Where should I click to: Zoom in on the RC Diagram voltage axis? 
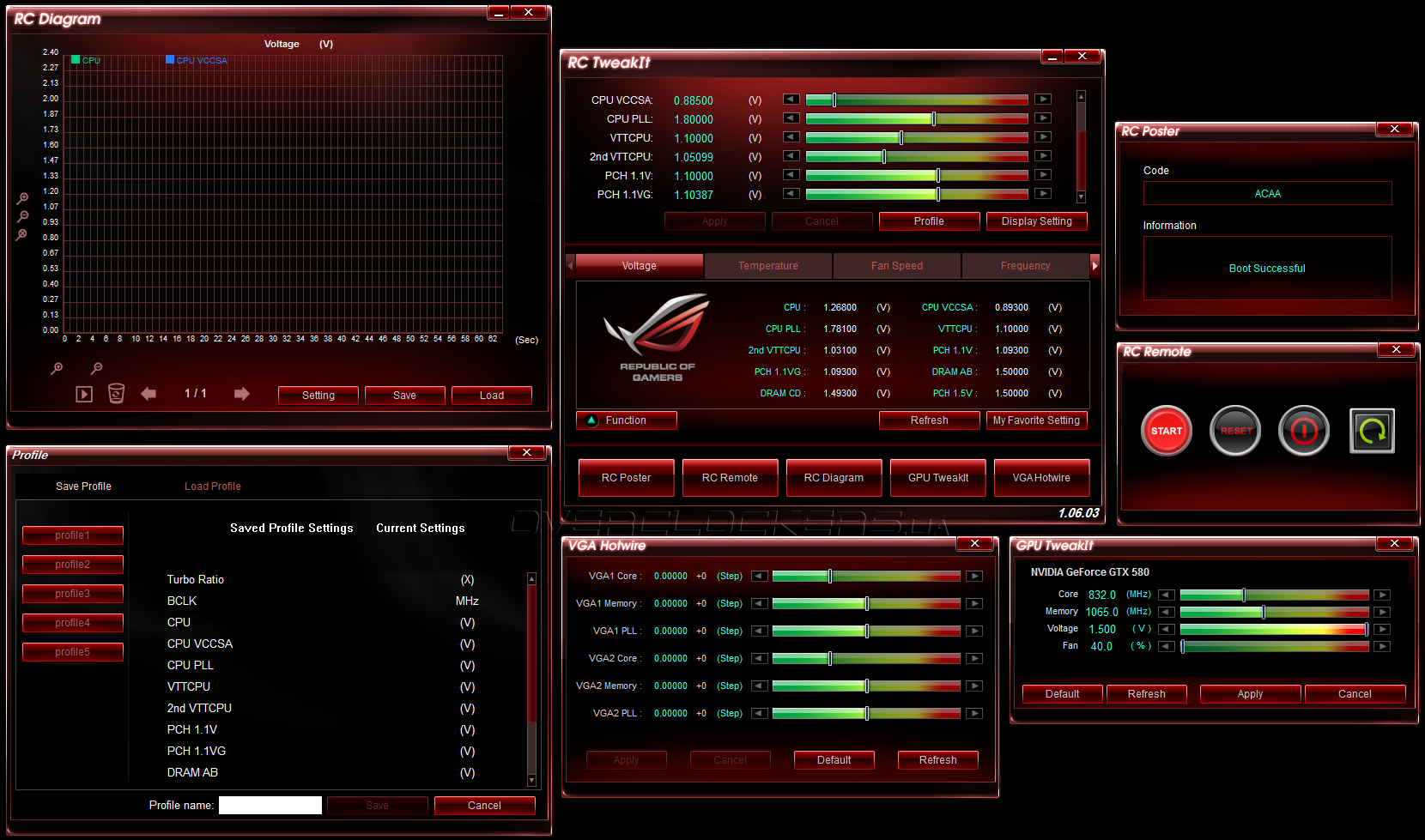[x=23, y=198]
